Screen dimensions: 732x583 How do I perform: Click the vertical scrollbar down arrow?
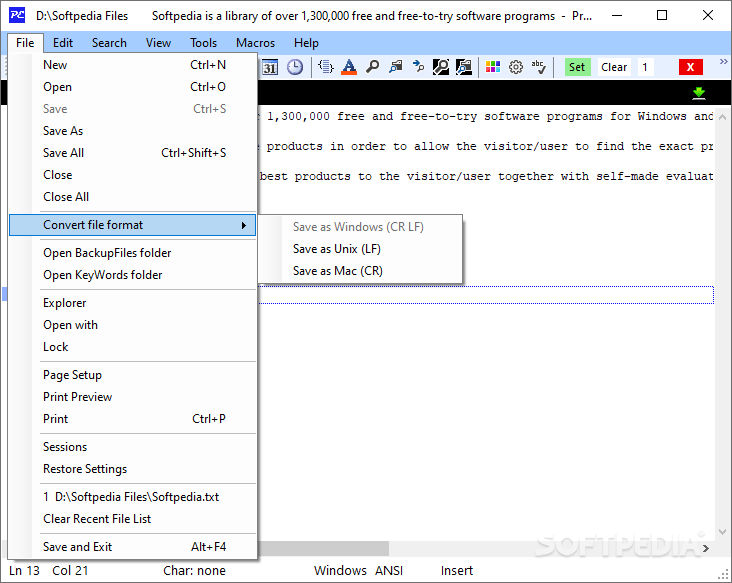722,532
